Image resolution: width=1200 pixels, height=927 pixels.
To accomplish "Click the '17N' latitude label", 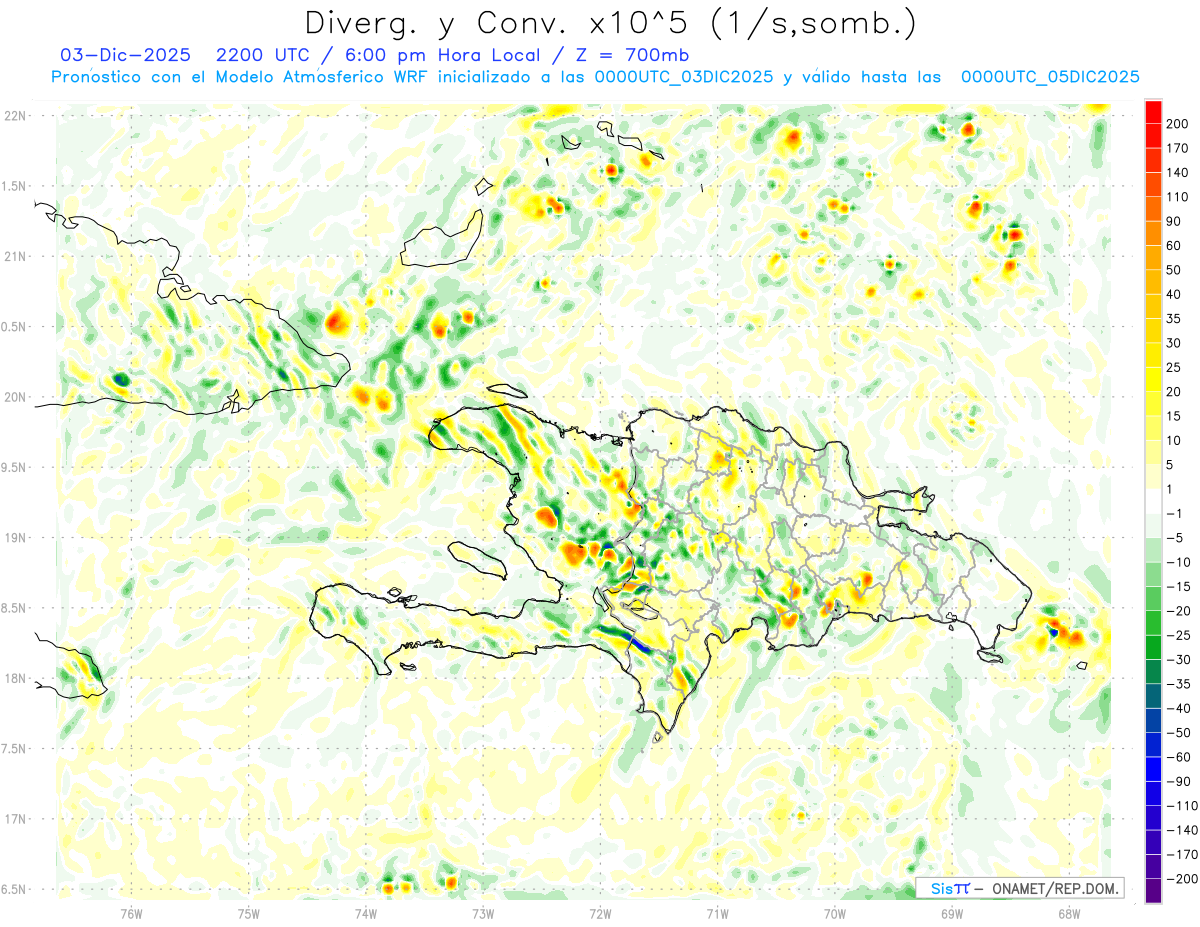I will click(x=15, y=819).
